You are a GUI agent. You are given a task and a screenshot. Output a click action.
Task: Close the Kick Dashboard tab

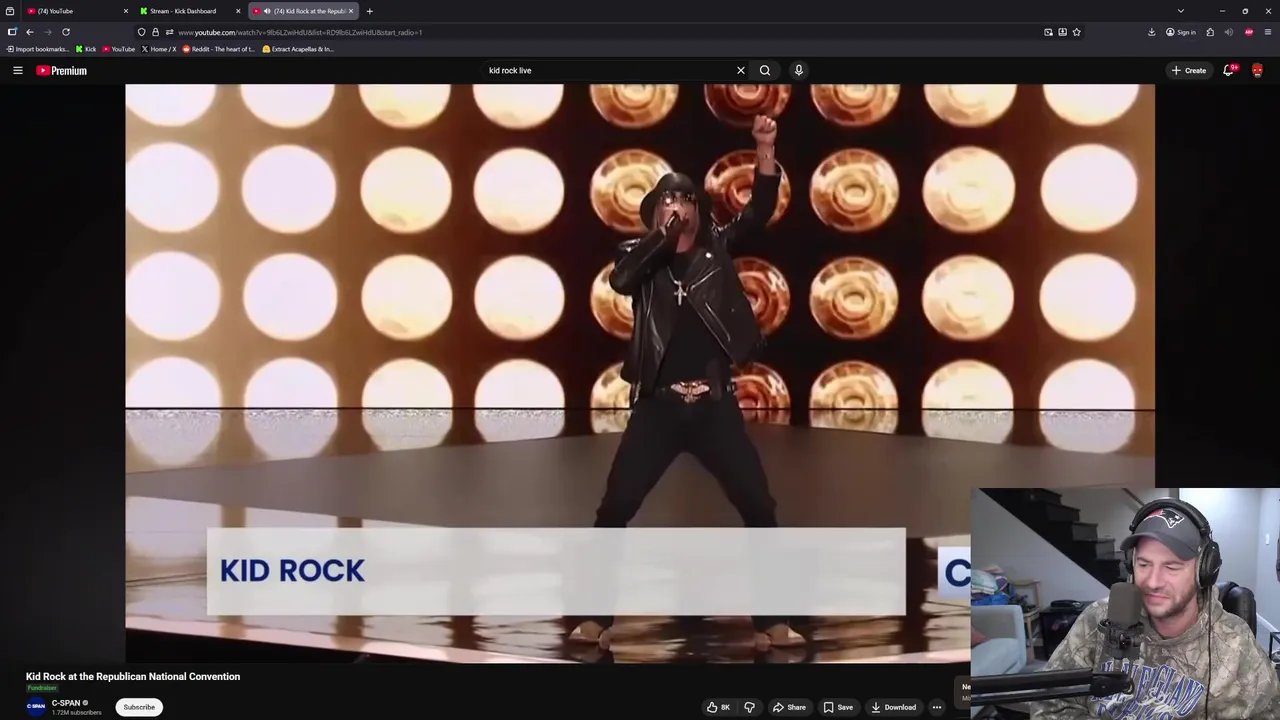tap(238, 11)
